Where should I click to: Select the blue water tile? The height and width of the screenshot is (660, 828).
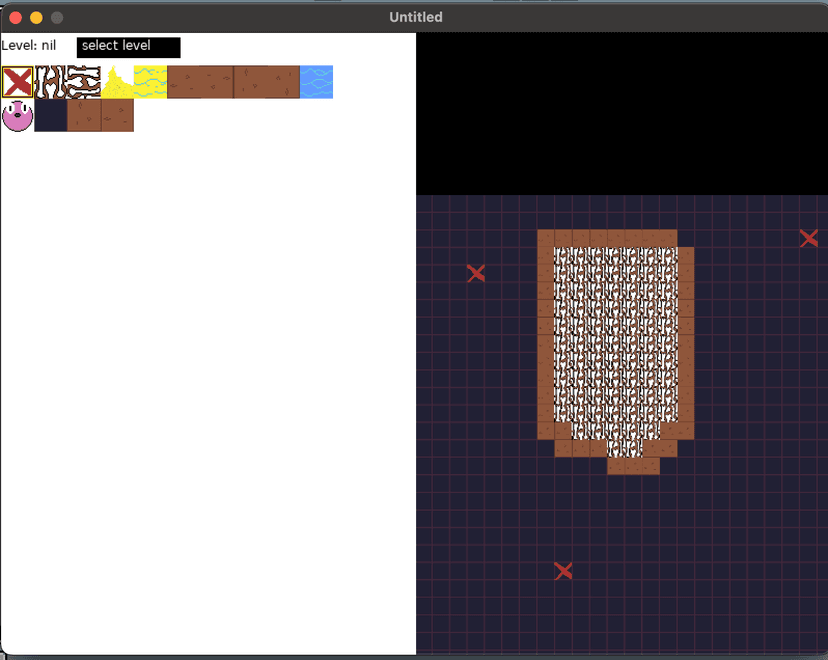[x=316, y=82]
